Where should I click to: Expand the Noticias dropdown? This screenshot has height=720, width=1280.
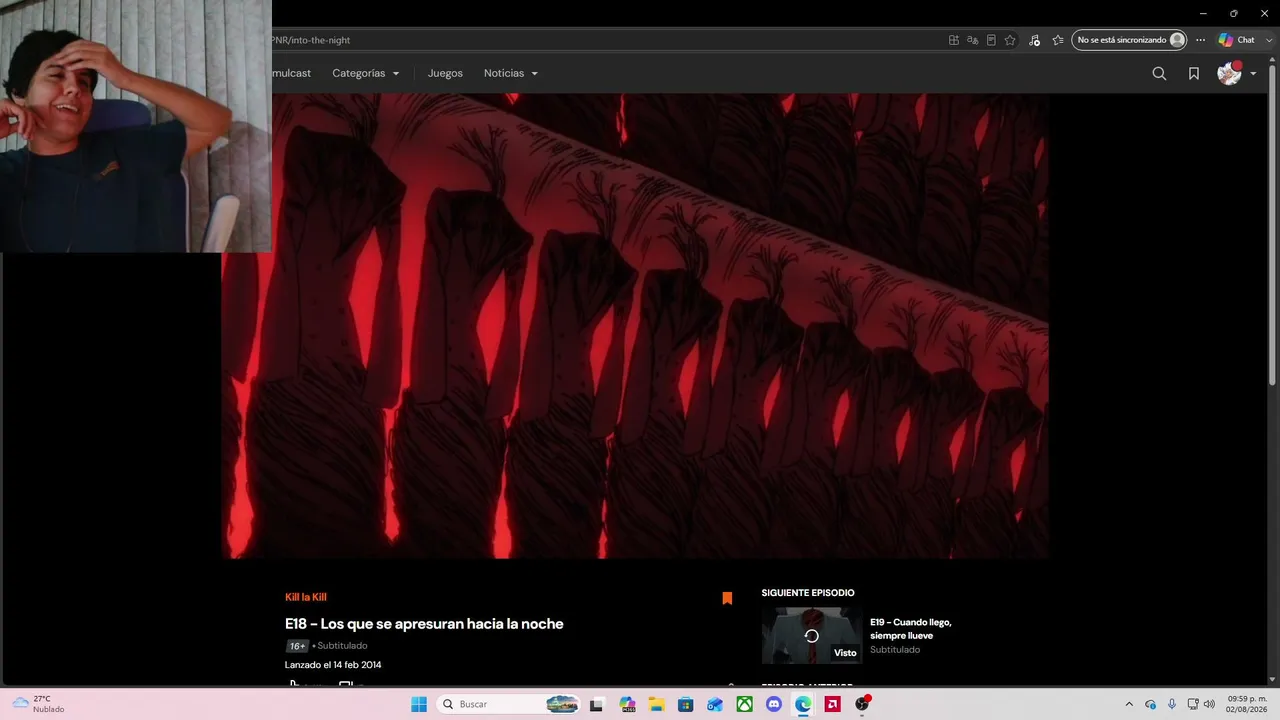[x=511, y=73]
